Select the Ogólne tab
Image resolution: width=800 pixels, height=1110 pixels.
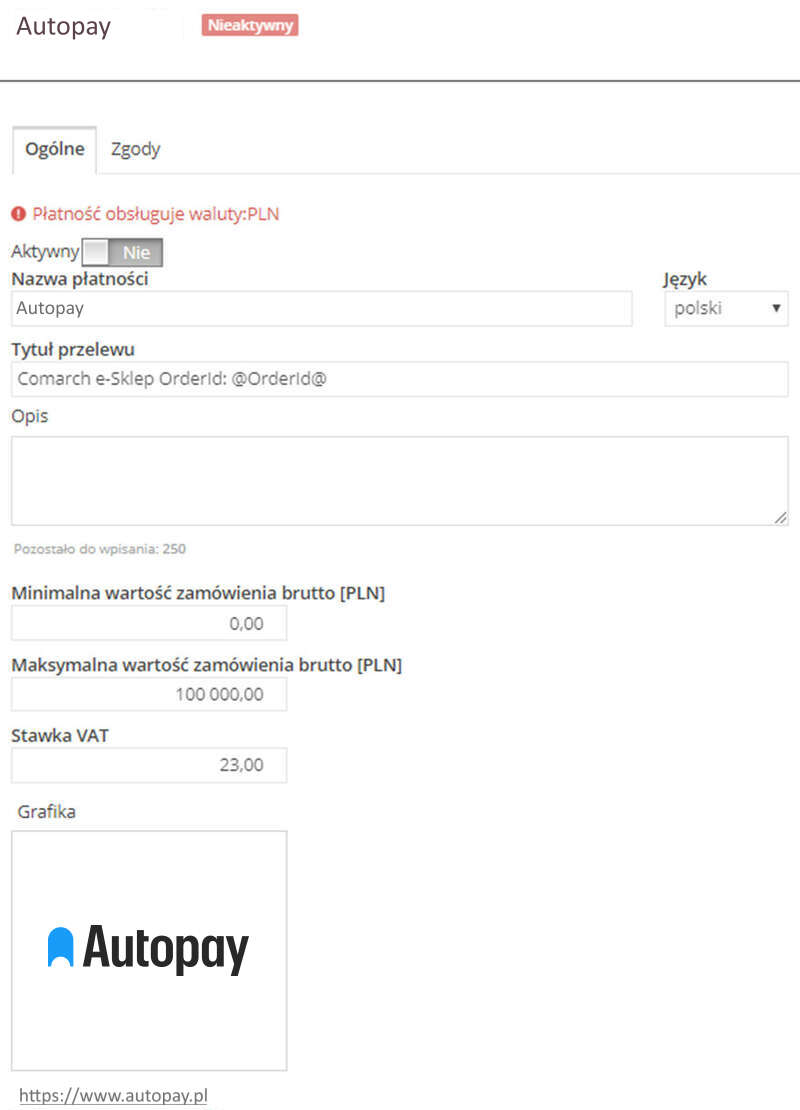tap(55, 149)
